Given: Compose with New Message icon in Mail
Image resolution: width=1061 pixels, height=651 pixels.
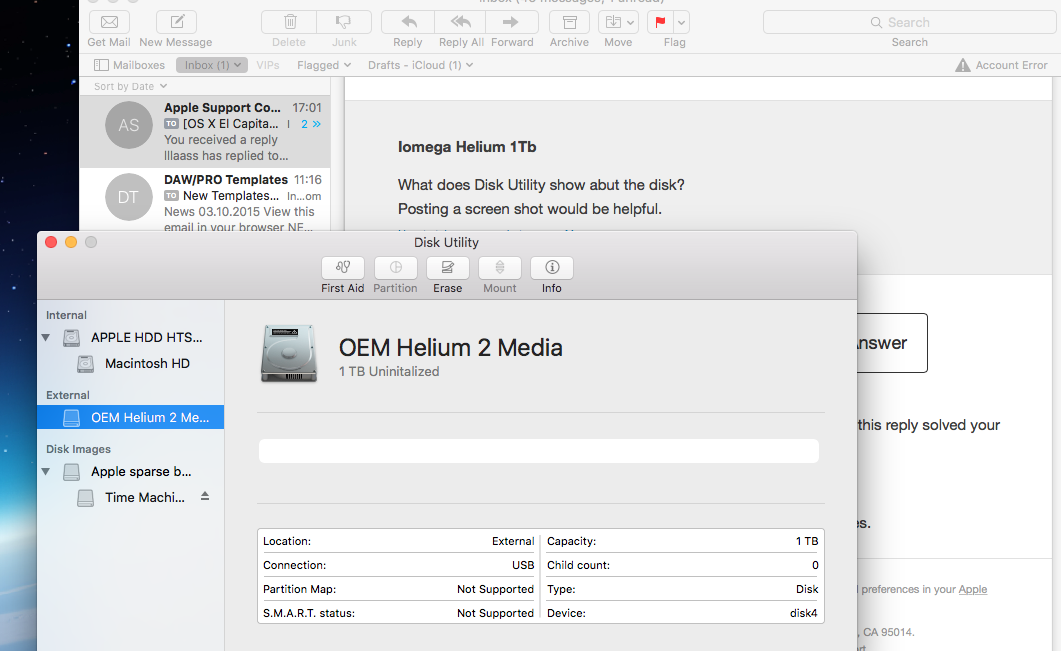Looking at the screenshot, I should tap(176, 22).
